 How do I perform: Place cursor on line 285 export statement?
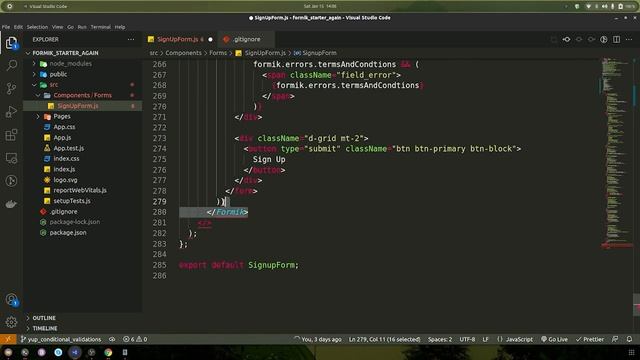[x=238, y=265]
